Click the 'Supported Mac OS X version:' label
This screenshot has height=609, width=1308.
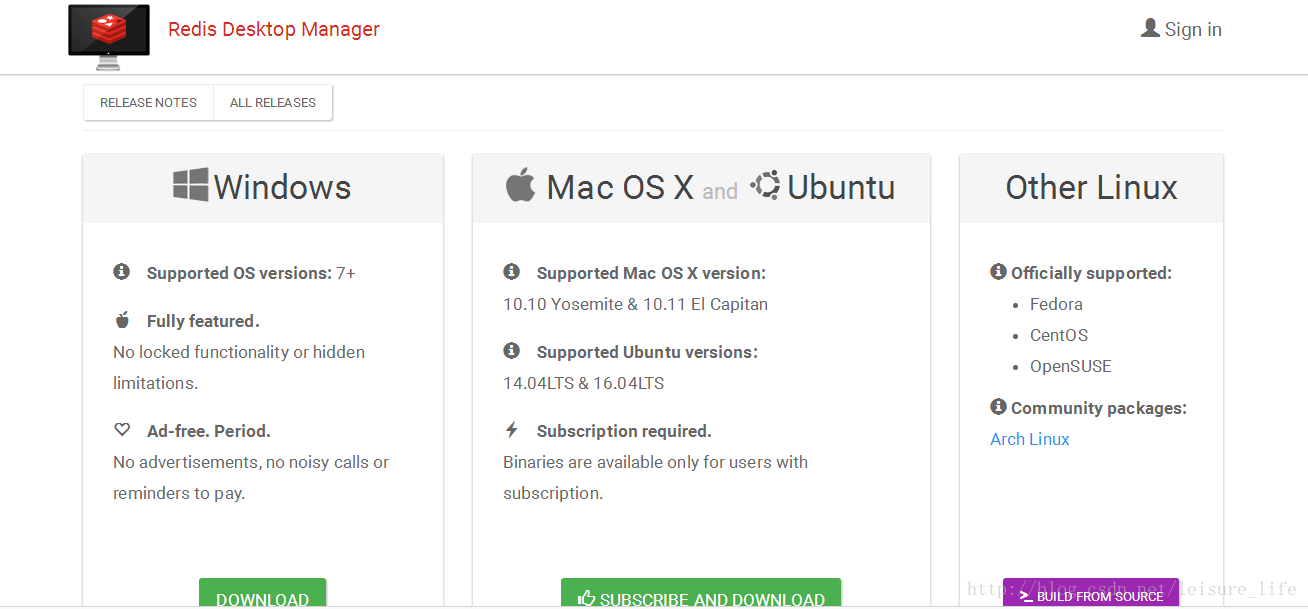click(651, 273)
